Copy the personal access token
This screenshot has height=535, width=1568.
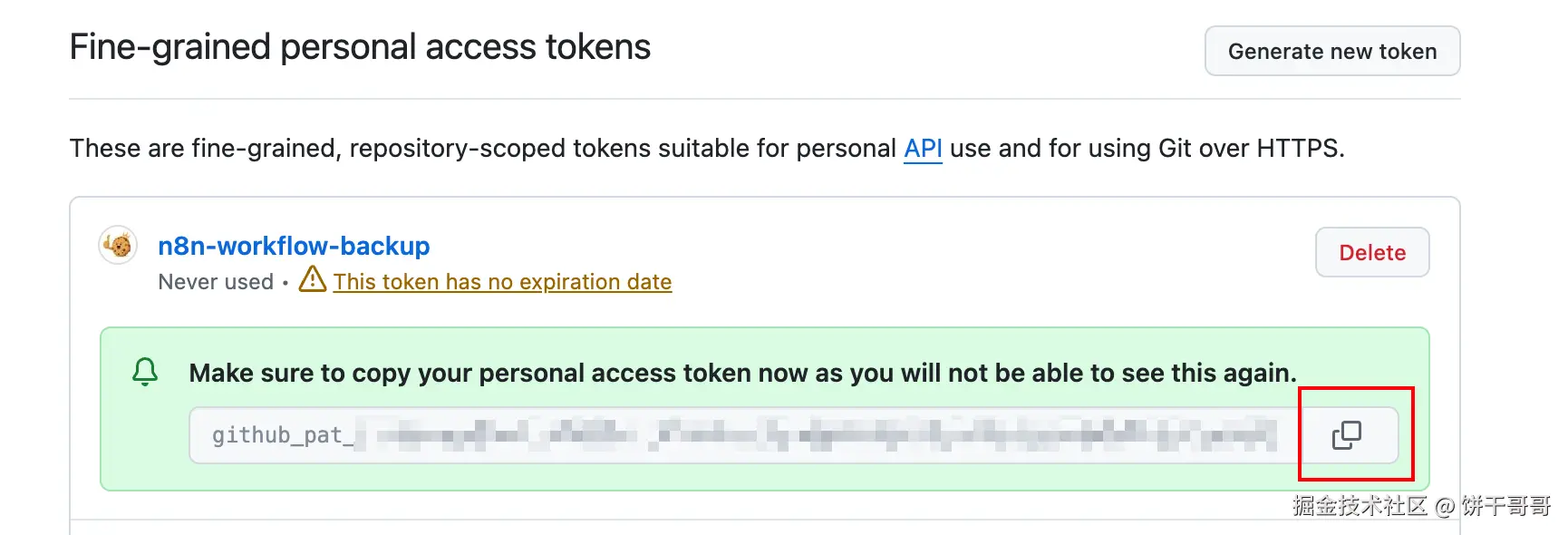point(1347,435)
